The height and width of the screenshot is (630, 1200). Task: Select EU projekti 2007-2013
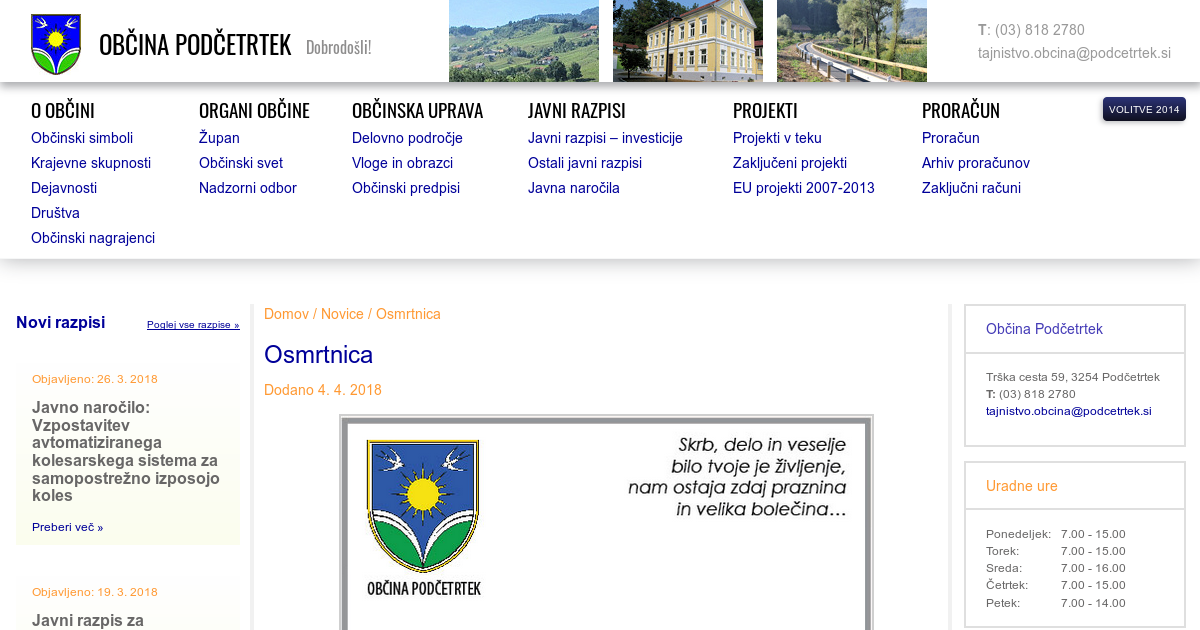tap(803, 188)
